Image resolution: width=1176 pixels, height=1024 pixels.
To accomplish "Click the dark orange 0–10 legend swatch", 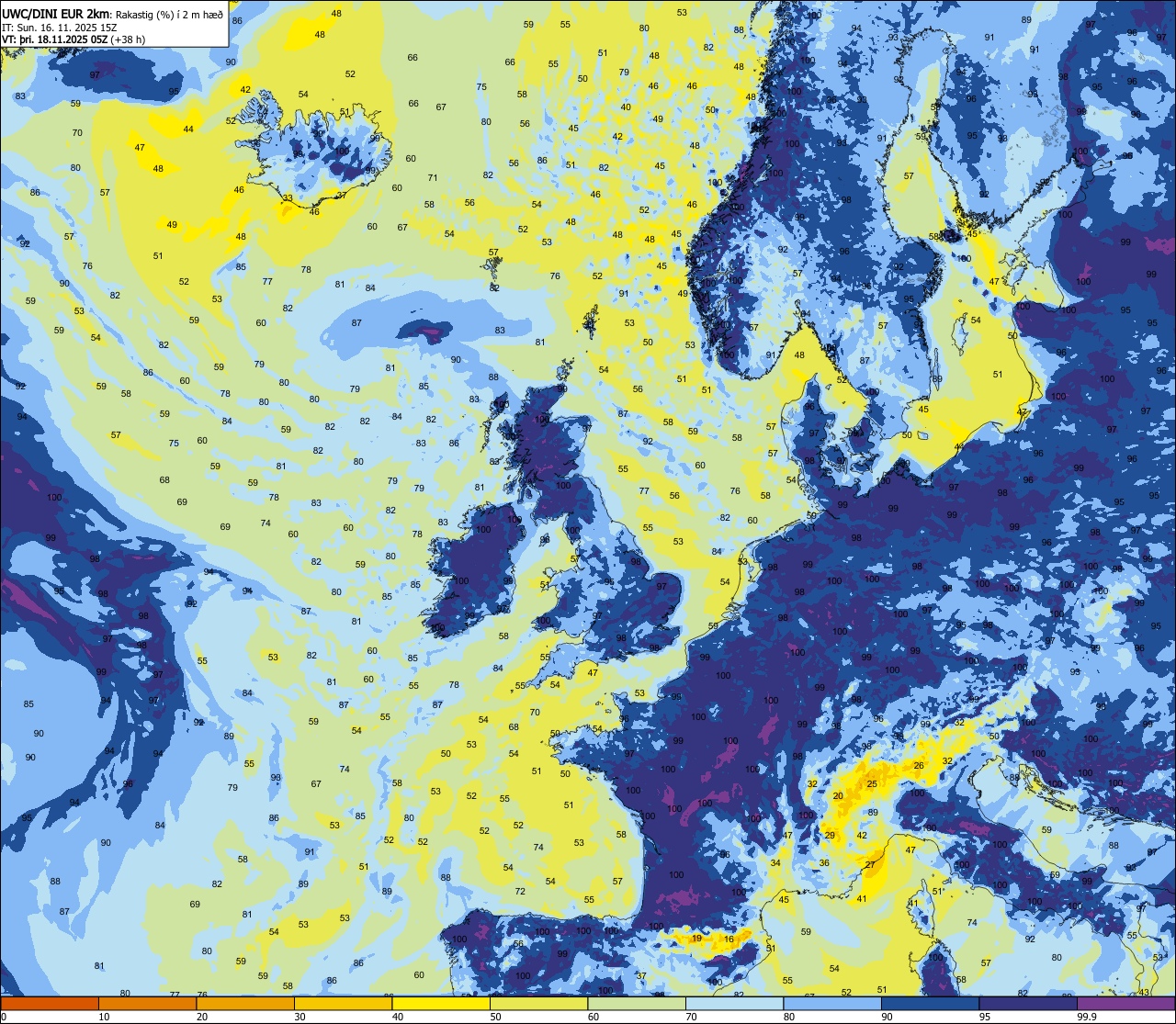I will (50, 1004).
